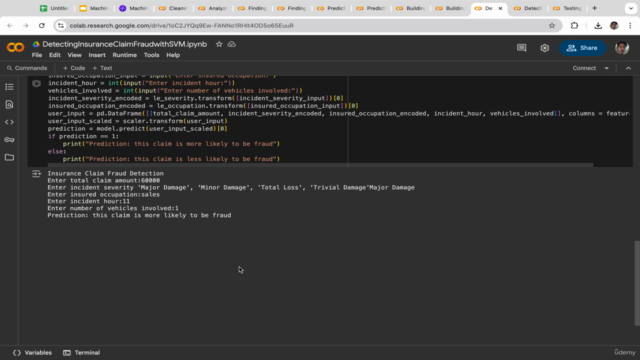Screen dimensions: 640x360
Task: Open browser extensions puzzle icon
Action: pyautogui.click(x=574, y=26)
